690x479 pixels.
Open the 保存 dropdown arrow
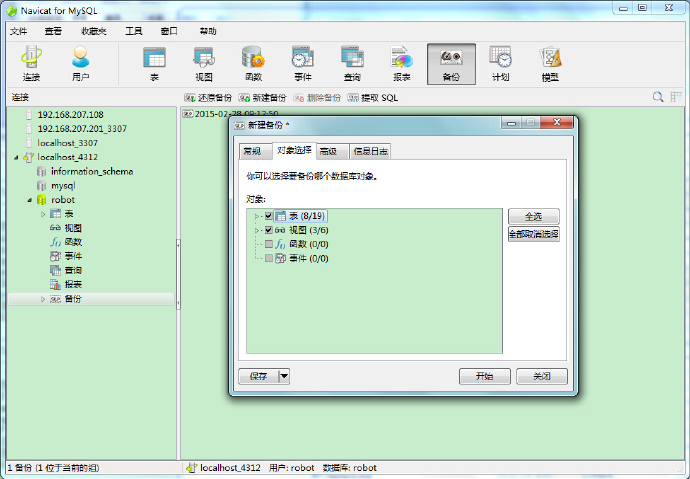[284, 376]
